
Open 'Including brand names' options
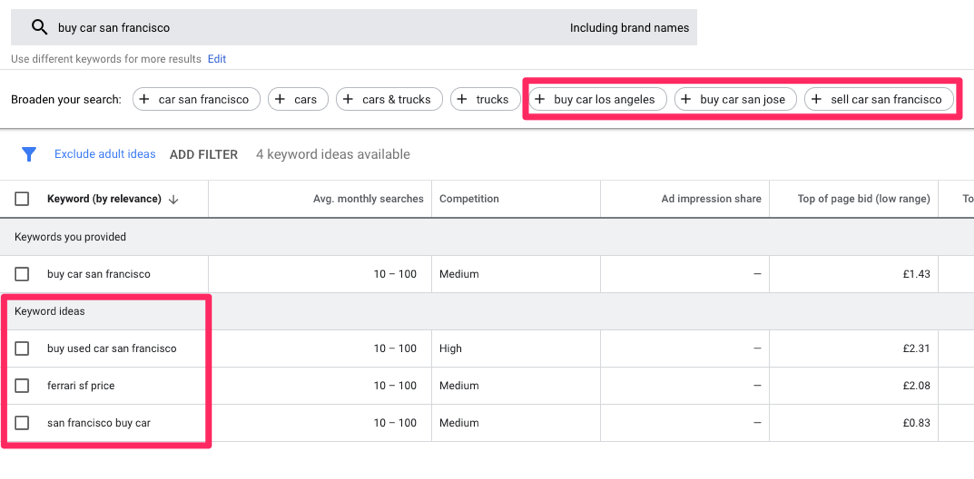(x=629, y=28)
